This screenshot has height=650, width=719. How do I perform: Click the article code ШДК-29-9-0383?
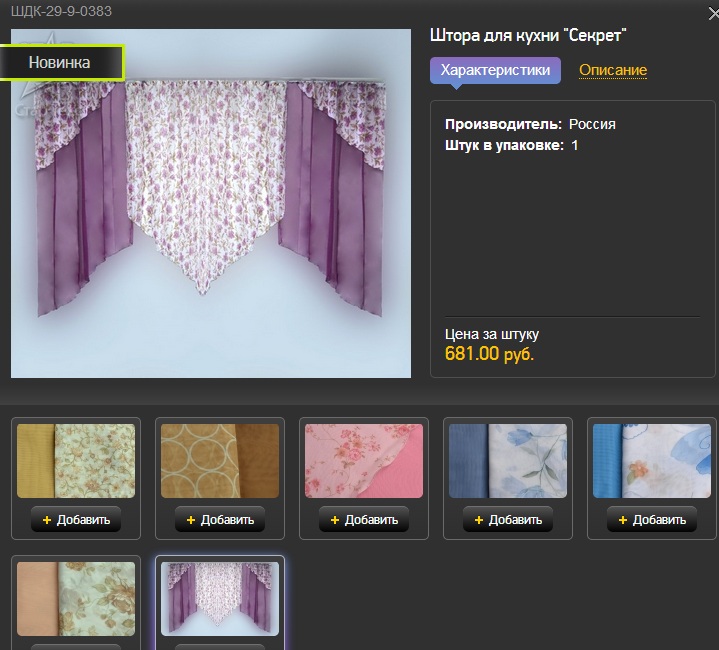pos(61,11)
